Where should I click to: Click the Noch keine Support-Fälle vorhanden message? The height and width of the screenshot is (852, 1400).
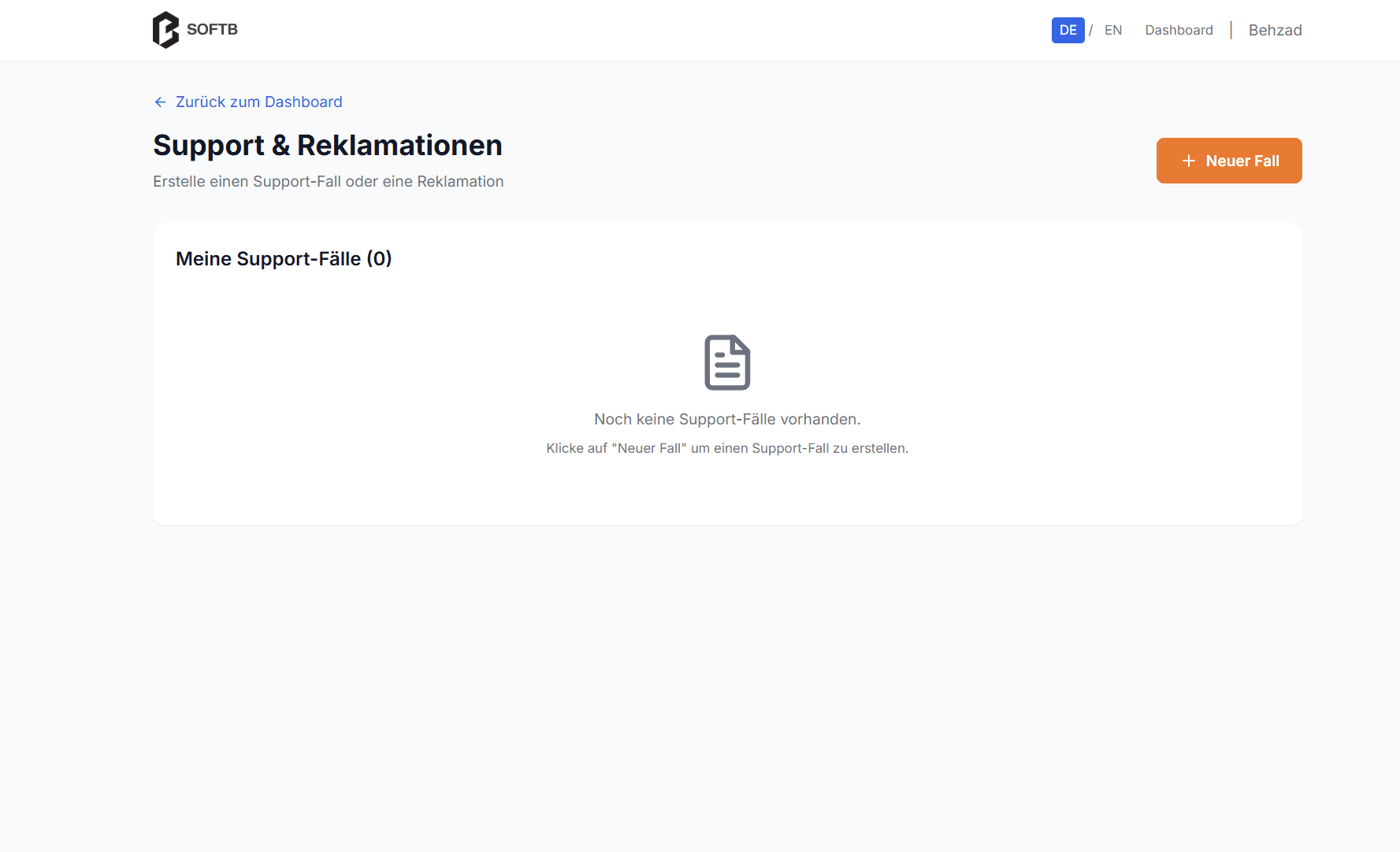click(726, 419)
